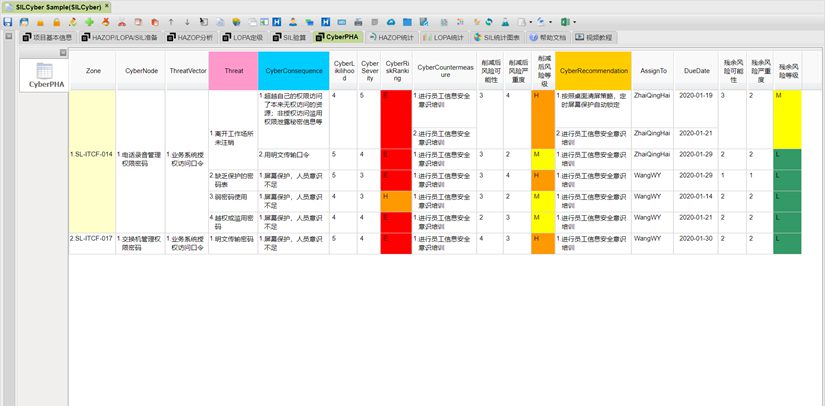The width and height of the screenshot is (825, 406).
Task: Open the dropdown arrow beside the Excel icon
Action: pyautogui.click(x=575, y=21)
